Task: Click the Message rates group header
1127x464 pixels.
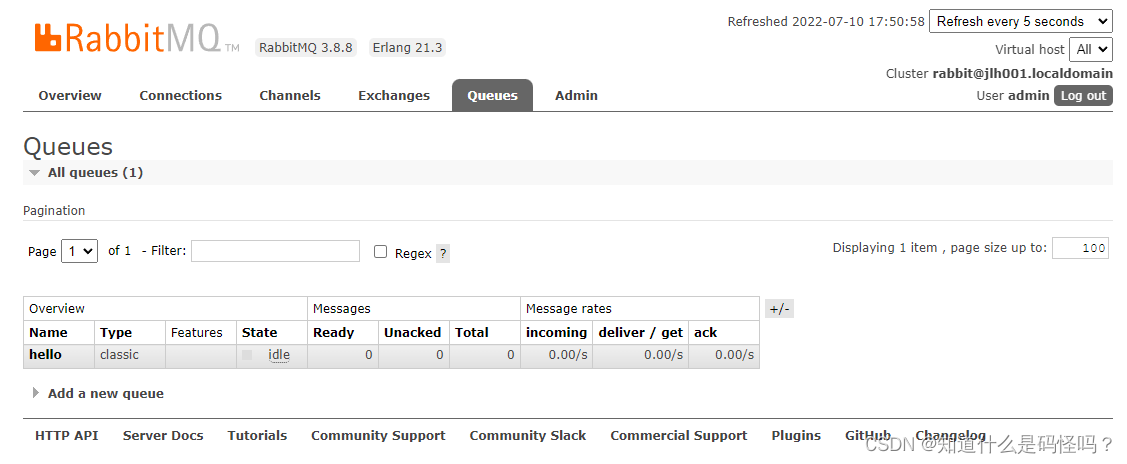Action: click(x=569, y=309)
